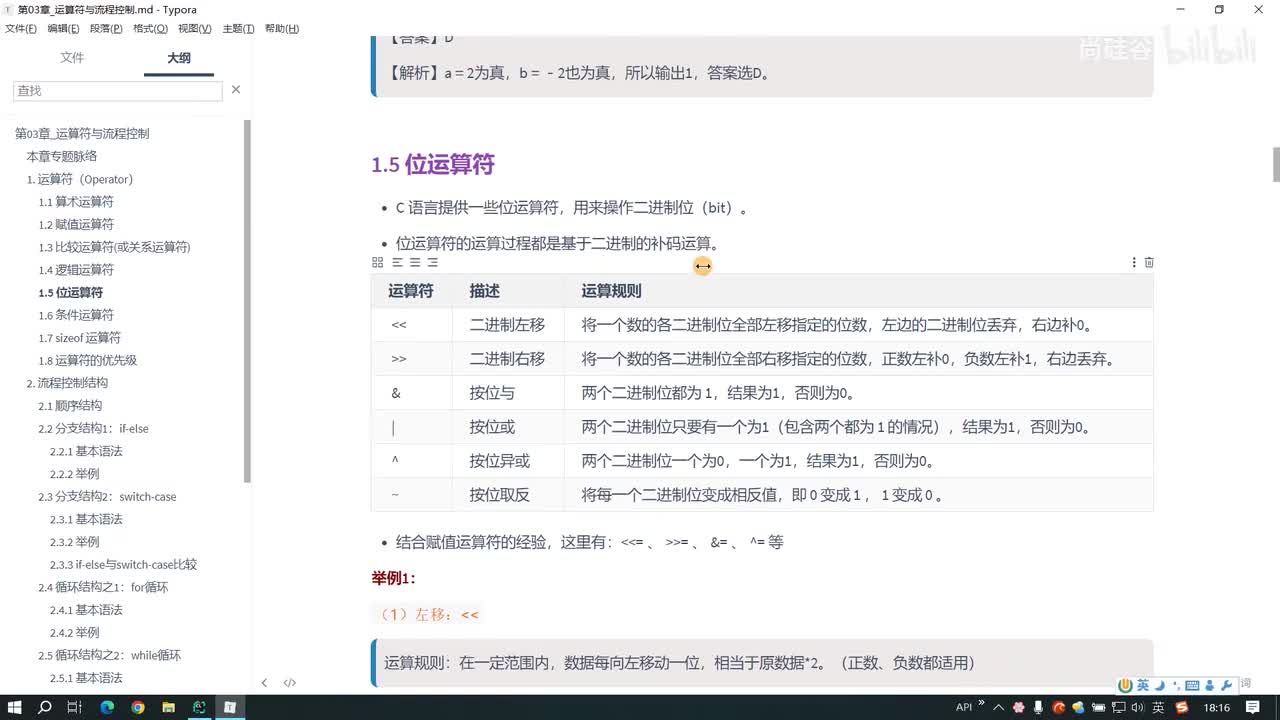Switch to the 大纲 sidebar tab

(x=179, y=58)
